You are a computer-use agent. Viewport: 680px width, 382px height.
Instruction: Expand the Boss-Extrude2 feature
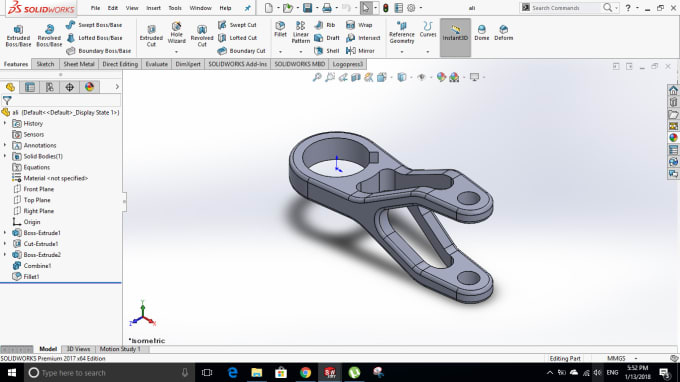click(5, 255)
